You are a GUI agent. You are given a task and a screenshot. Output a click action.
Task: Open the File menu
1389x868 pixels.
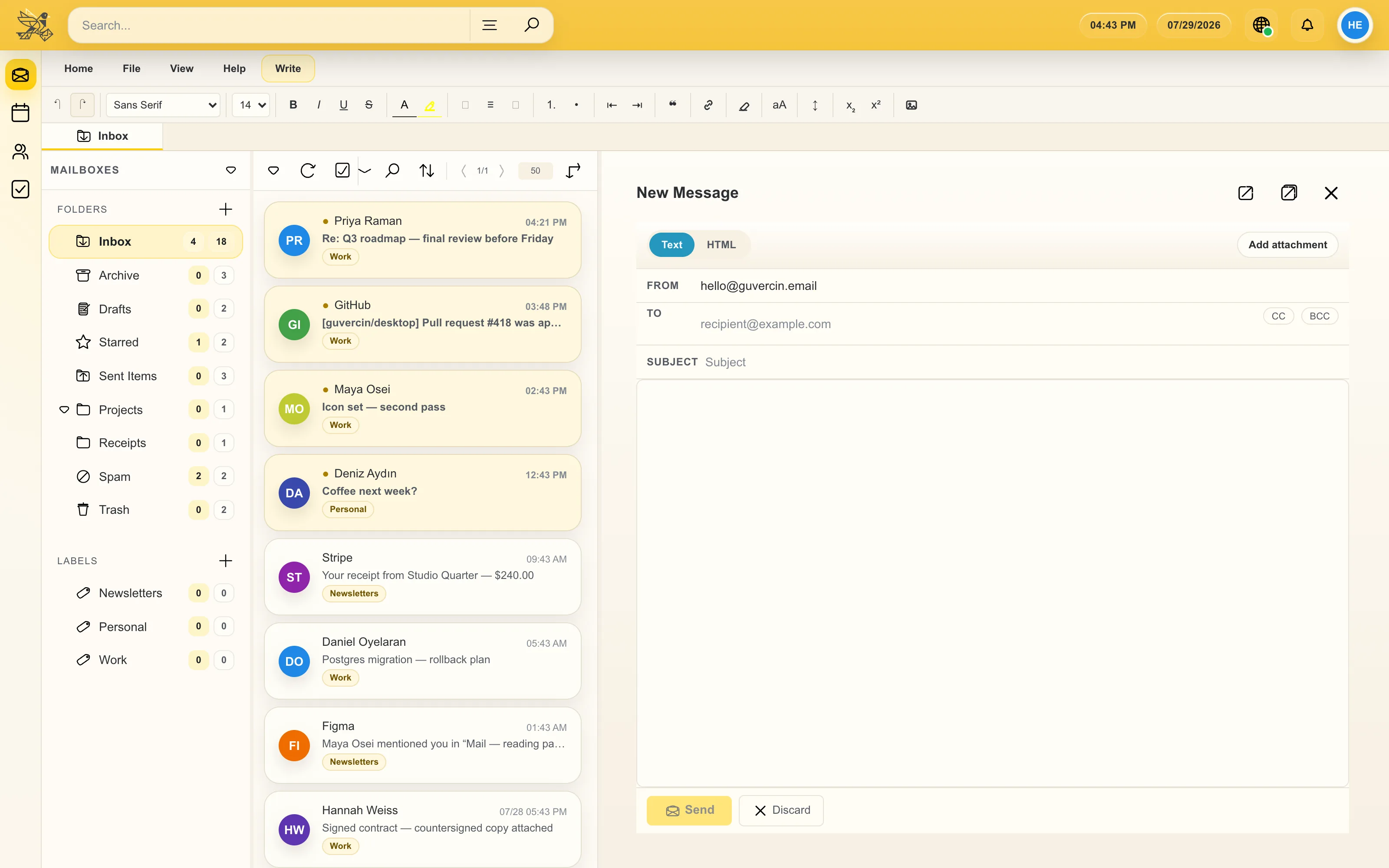[x=132, y=68]
